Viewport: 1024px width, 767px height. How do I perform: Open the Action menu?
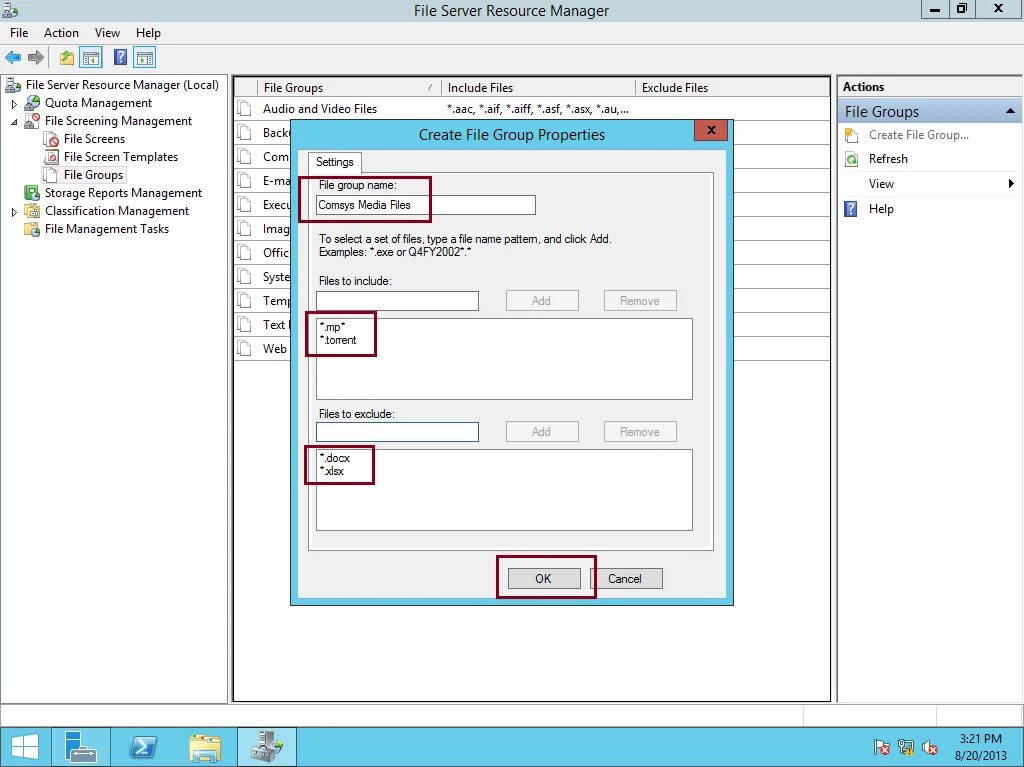tap(61, 33)
